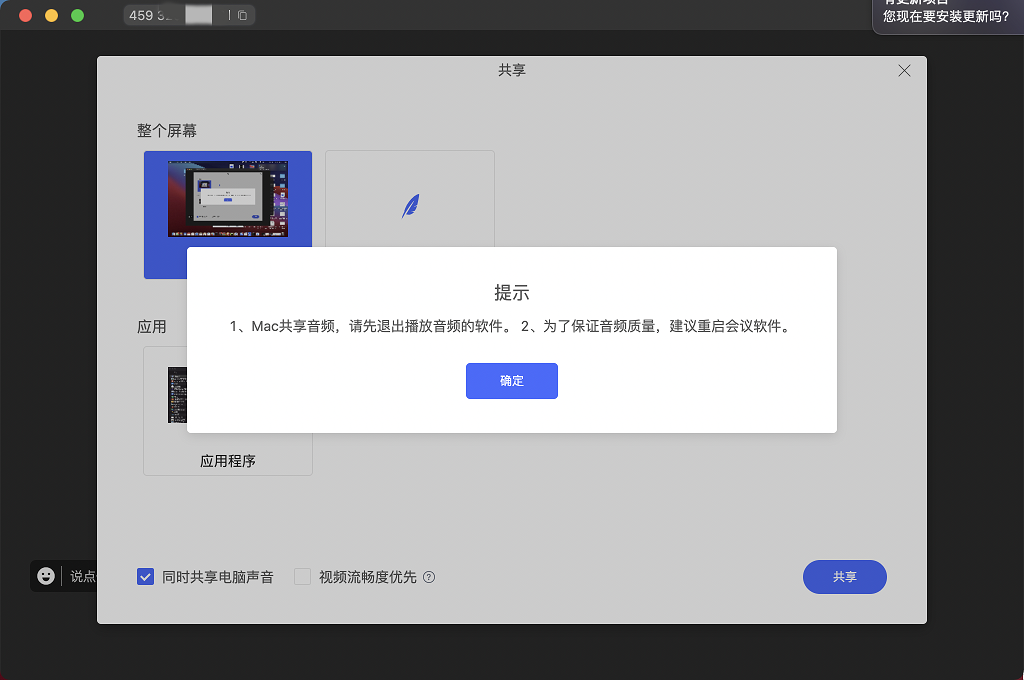This screenshot has width=1024, height=680.
Task: Open the 您现在要安装更新吗 update notification
Action: [x=948, y=14]
